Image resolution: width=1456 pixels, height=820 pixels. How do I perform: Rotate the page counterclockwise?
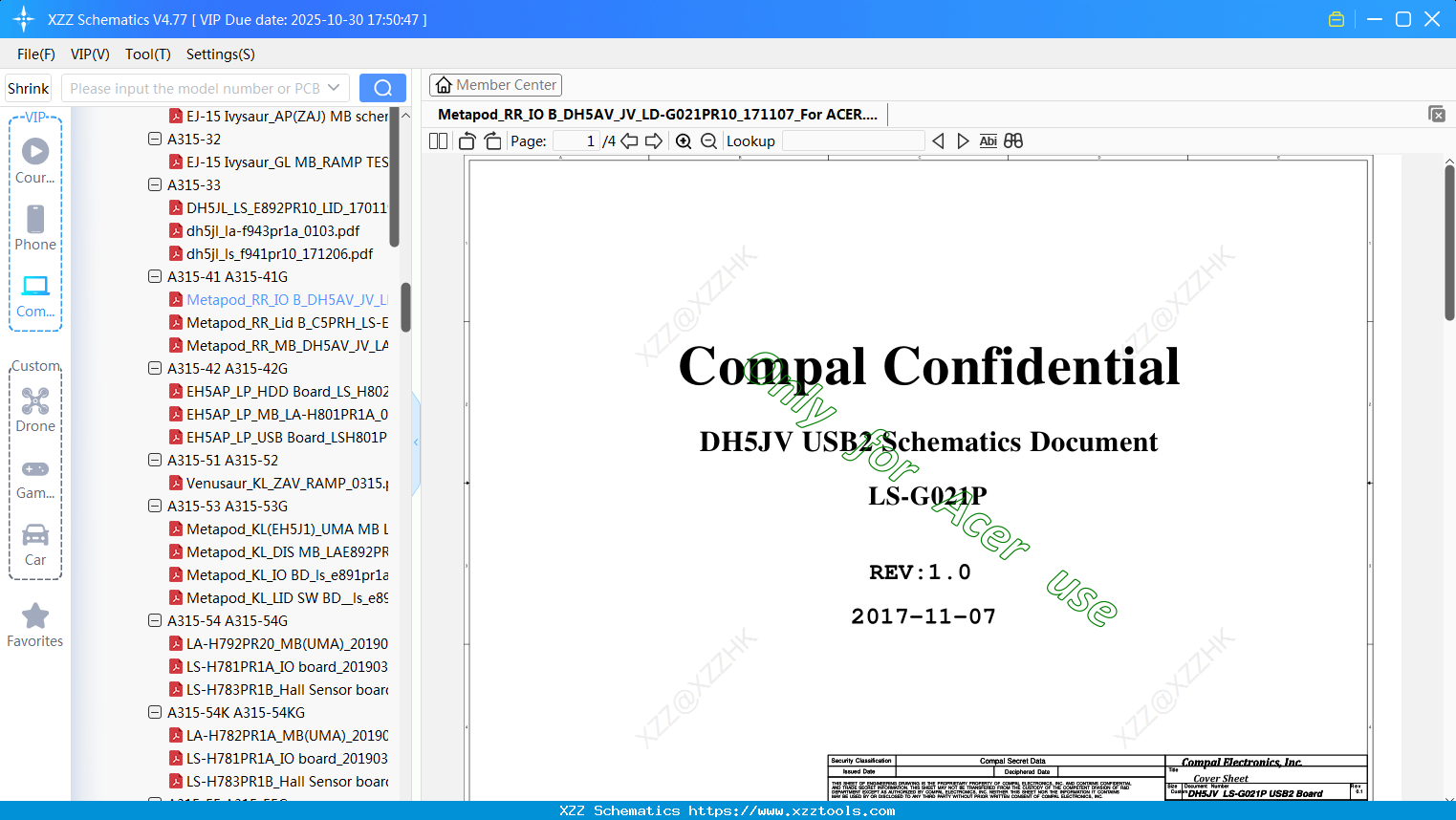[x=467, y=141]
